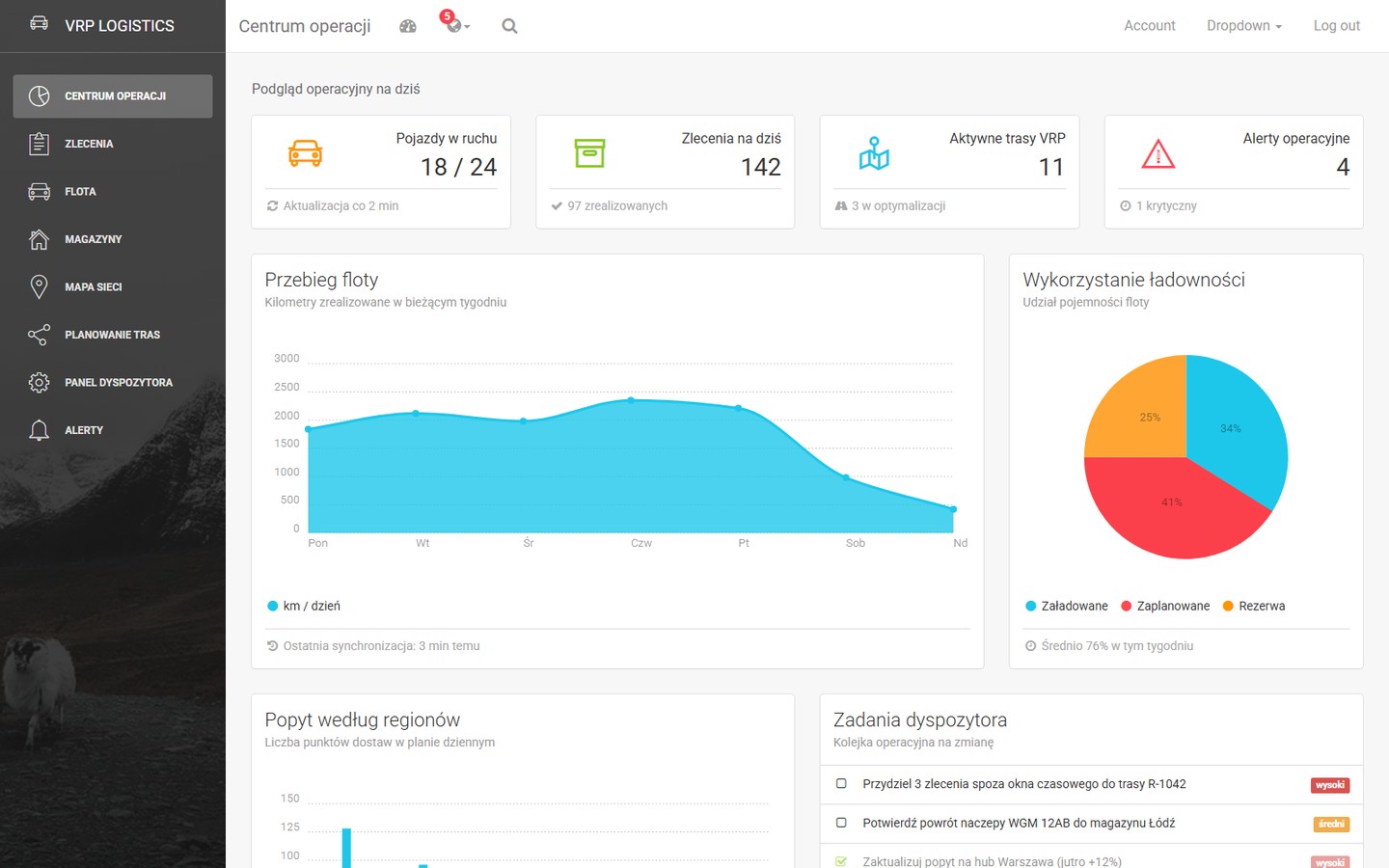Check the WGM 12AB trailer return task
The width and height of the screenshot is (1389, 868).
(841, 823)
